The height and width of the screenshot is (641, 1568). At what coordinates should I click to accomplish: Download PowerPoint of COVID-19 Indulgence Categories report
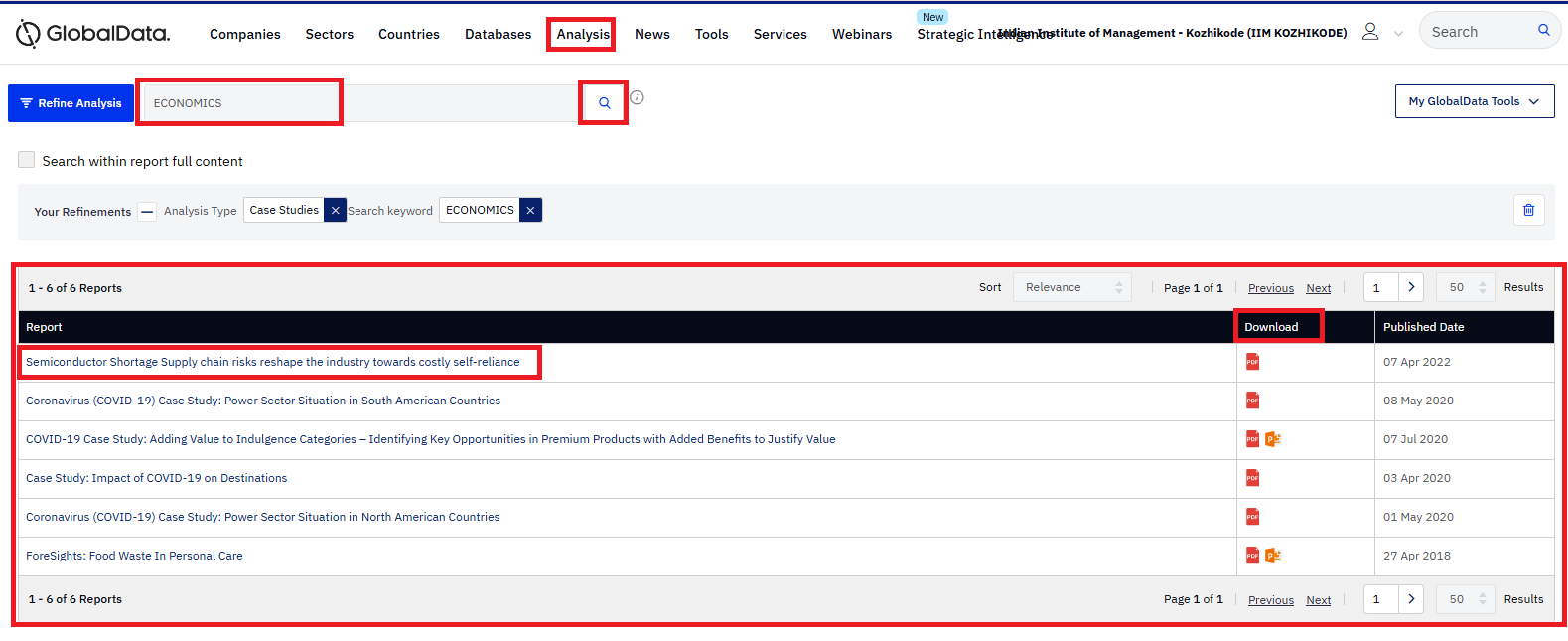click(x=1272, y=439)
